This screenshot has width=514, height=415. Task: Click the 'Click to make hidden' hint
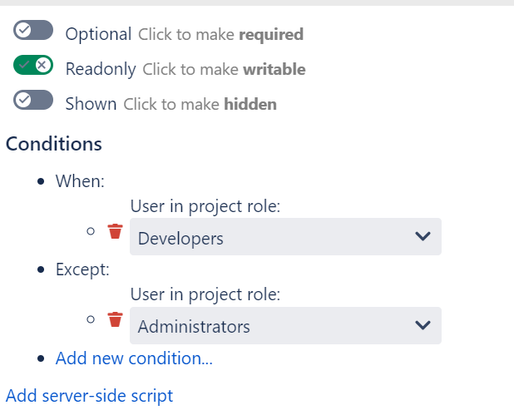(200, 104)
